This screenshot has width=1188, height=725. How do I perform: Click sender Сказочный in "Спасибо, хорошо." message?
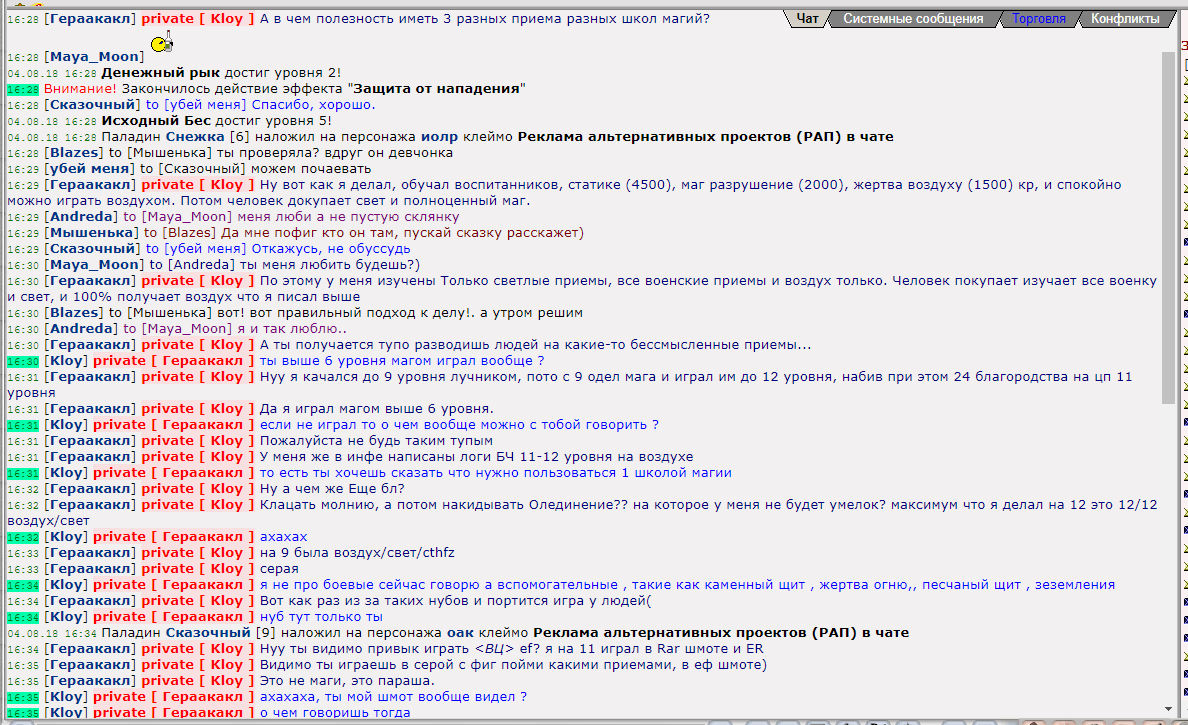[x=92, y=105]
